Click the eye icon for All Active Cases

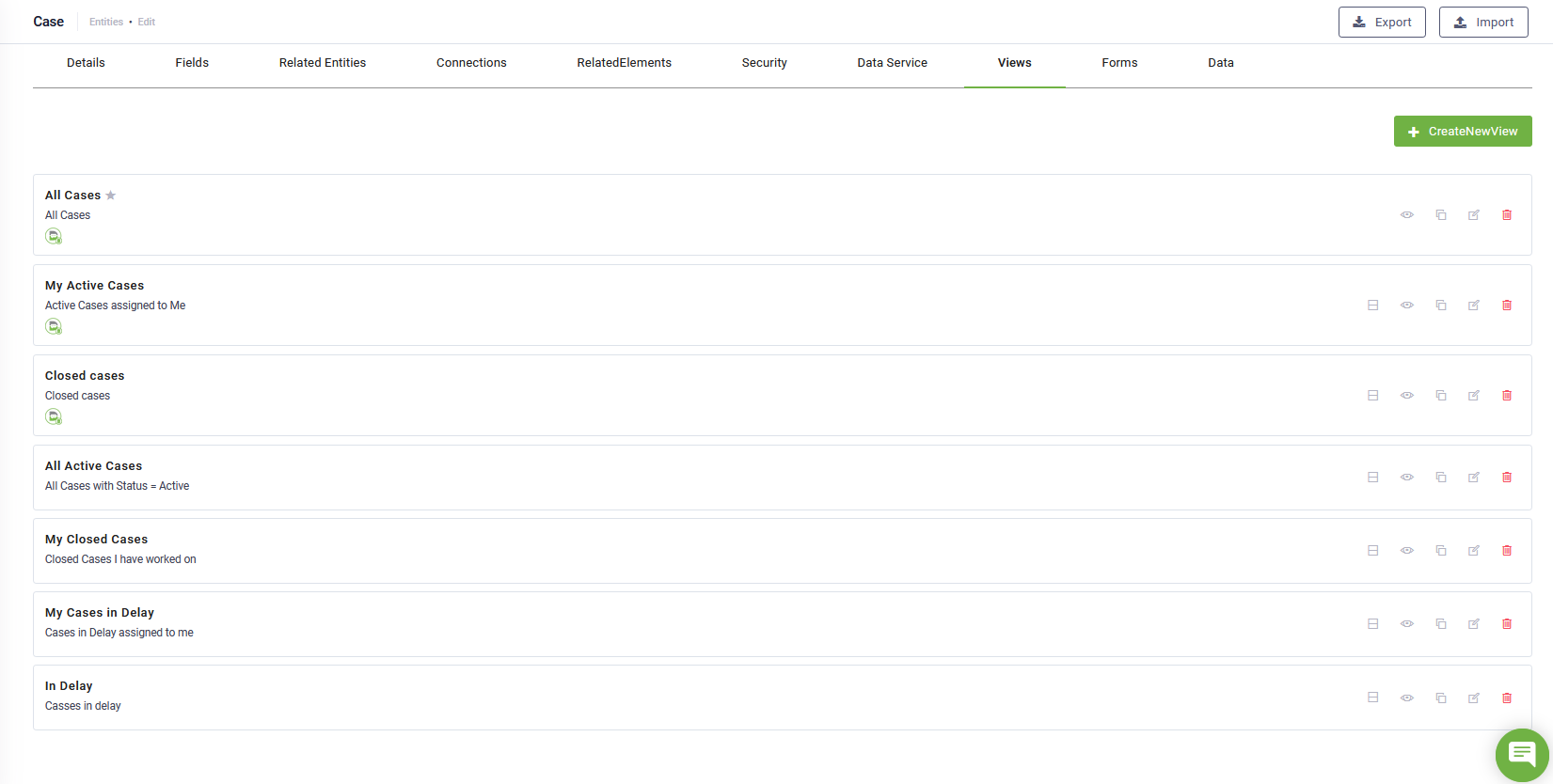(1407, 478)
